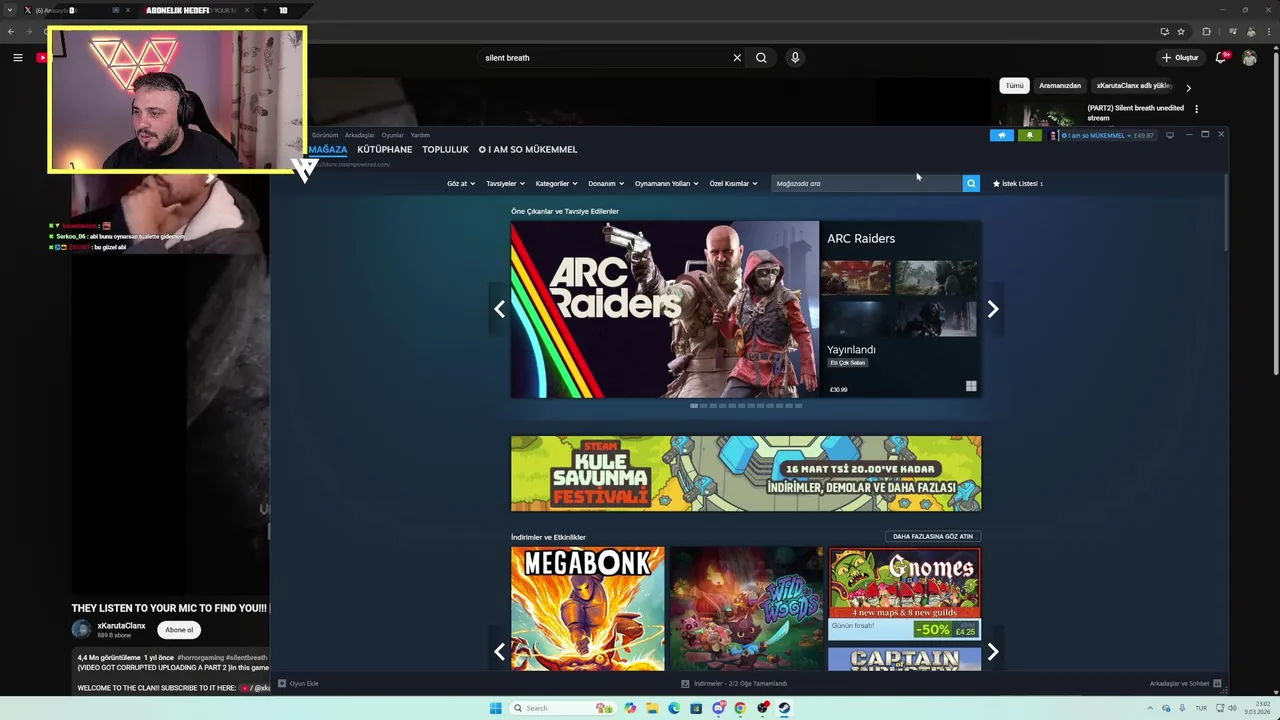Open Microsoft Edge from the taskbar

pos(674,708)
